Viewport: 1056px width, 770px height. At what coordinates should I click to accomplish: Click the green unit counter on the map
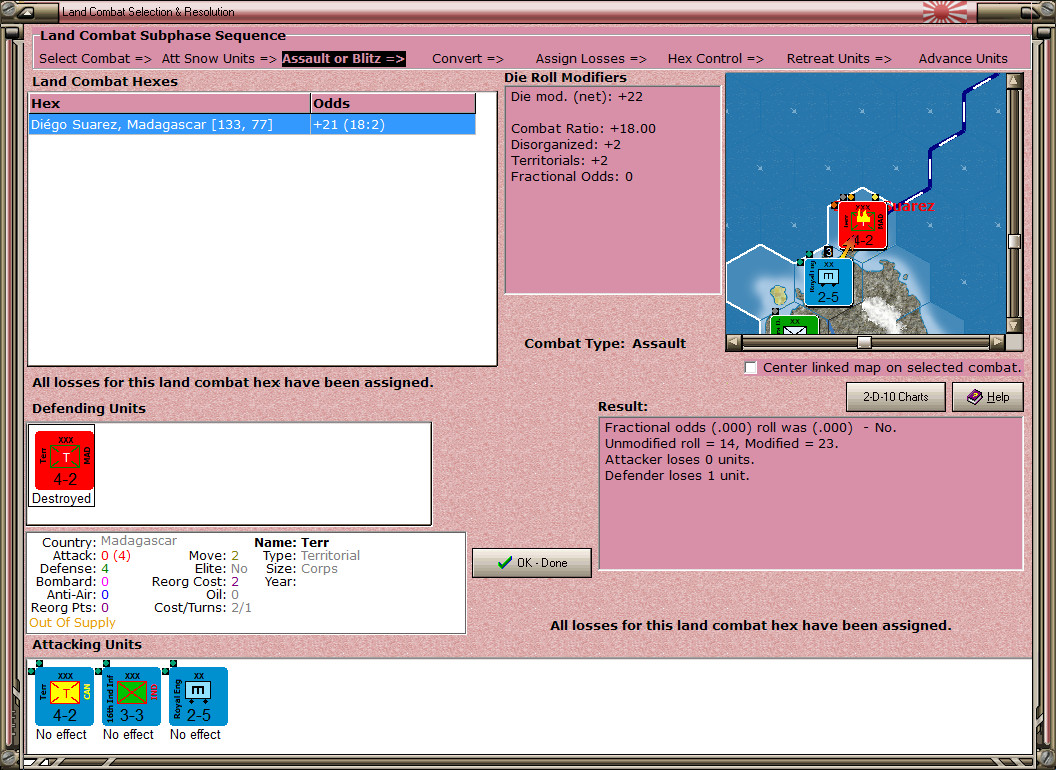tap(795, 325)
